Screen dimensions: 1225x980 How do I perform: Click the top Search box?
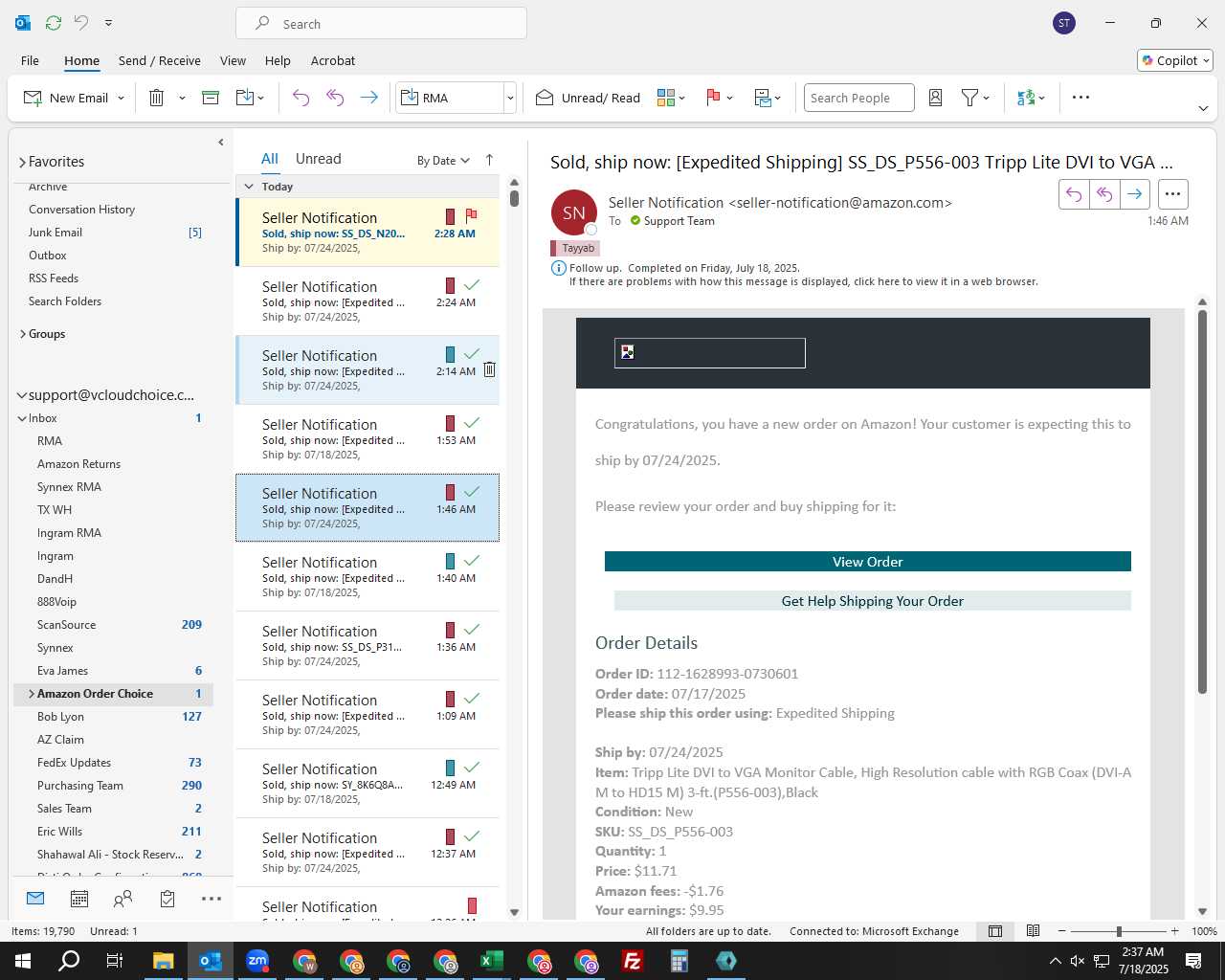click(381, 23)
